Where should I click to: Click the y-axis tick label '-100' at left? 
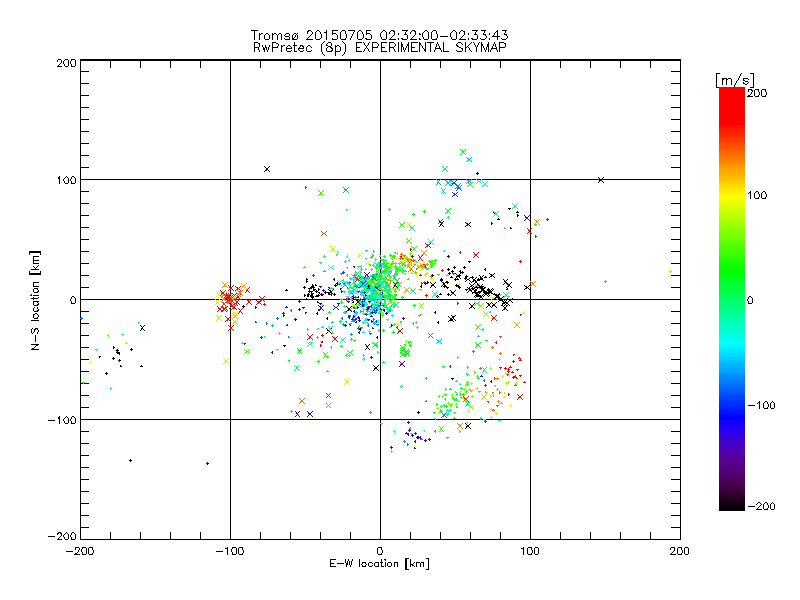pos(62,420)
